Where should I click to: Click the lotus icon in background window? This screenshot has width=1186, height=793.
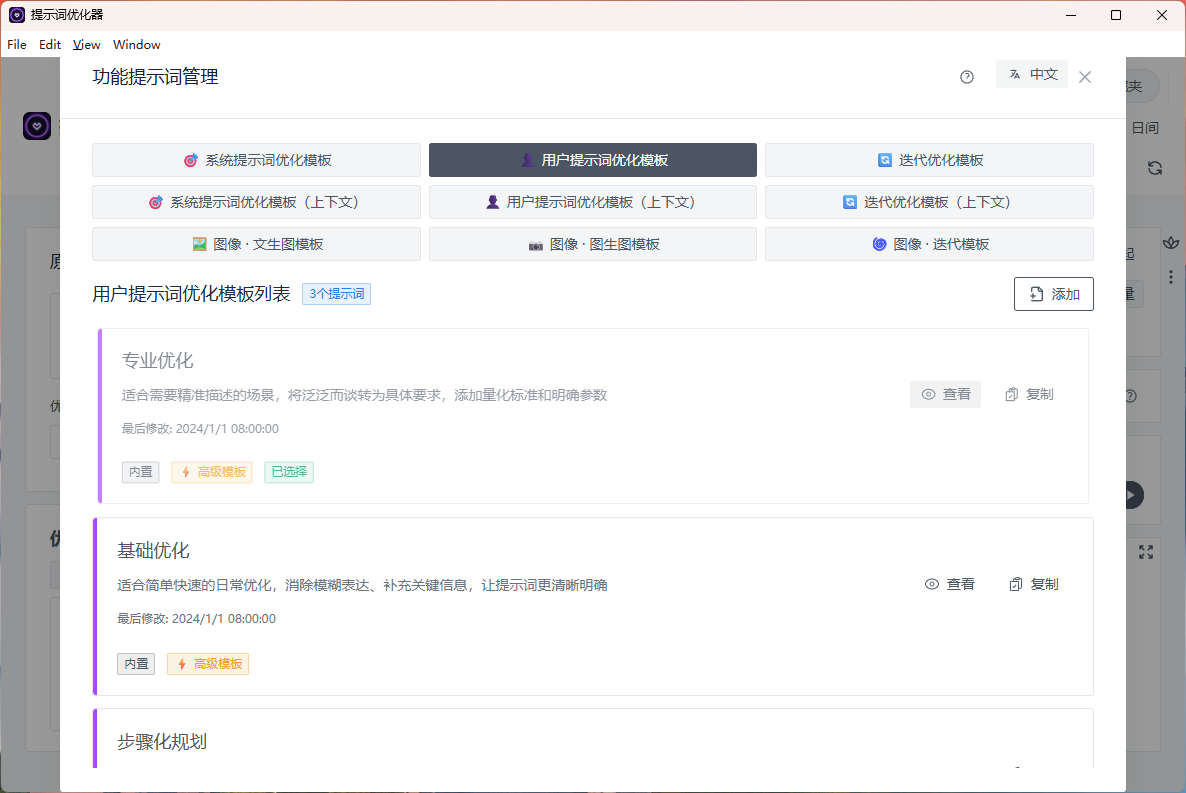click(x=1171, y=243)
